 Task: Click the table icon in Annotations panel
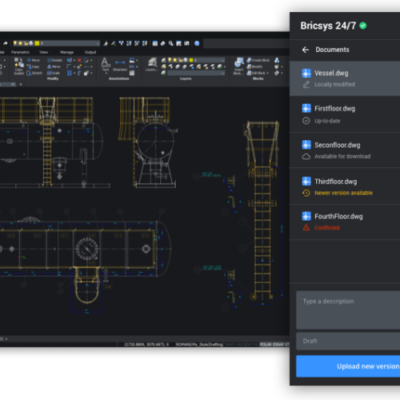click(132, 73)
